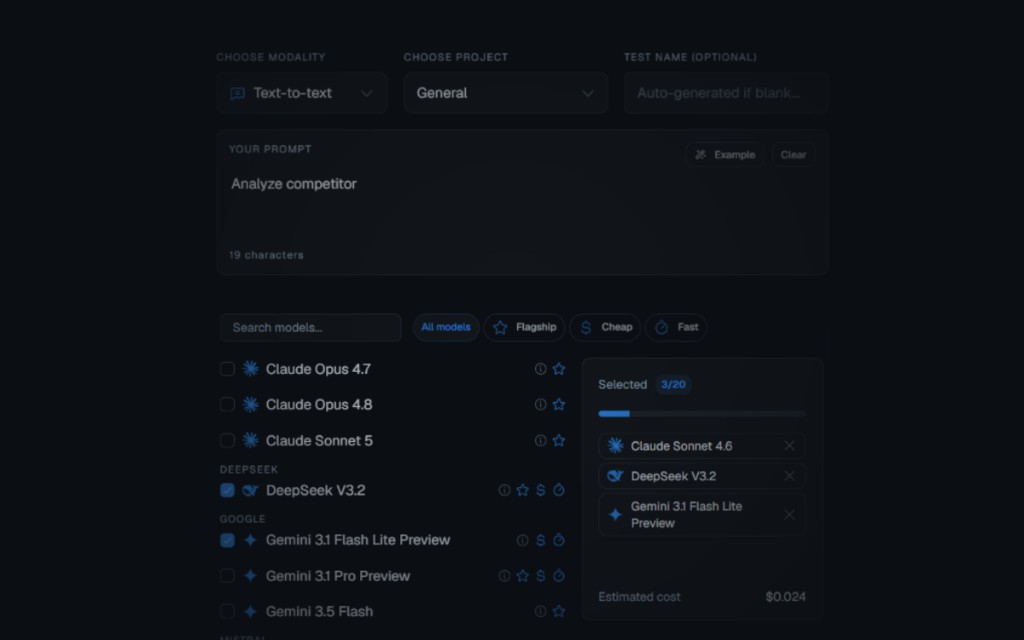The image size is (1024, 640).
Task: Focus the Search models field
Action: coord(310,327)
